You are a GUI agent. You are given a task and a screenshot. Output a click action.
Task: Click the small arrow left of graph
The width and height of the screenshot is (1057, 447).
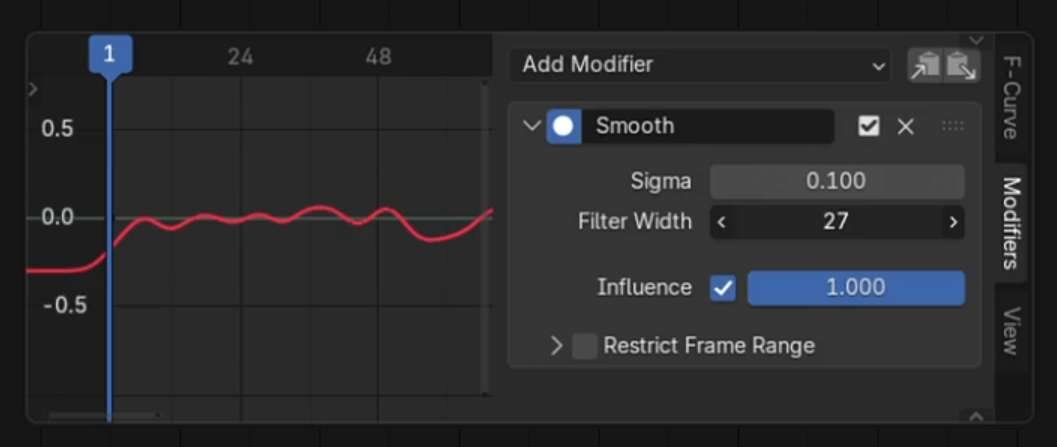pos(33,90)
